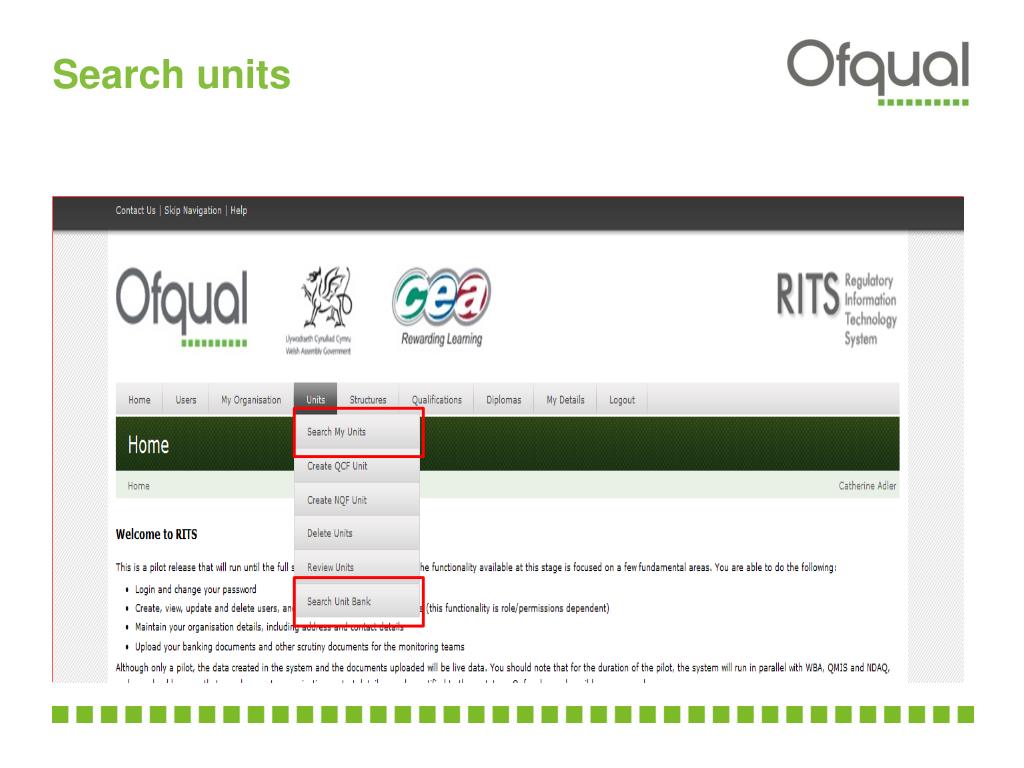Click the Logout tab
The image size is (1024, 768).
[622, 400]
